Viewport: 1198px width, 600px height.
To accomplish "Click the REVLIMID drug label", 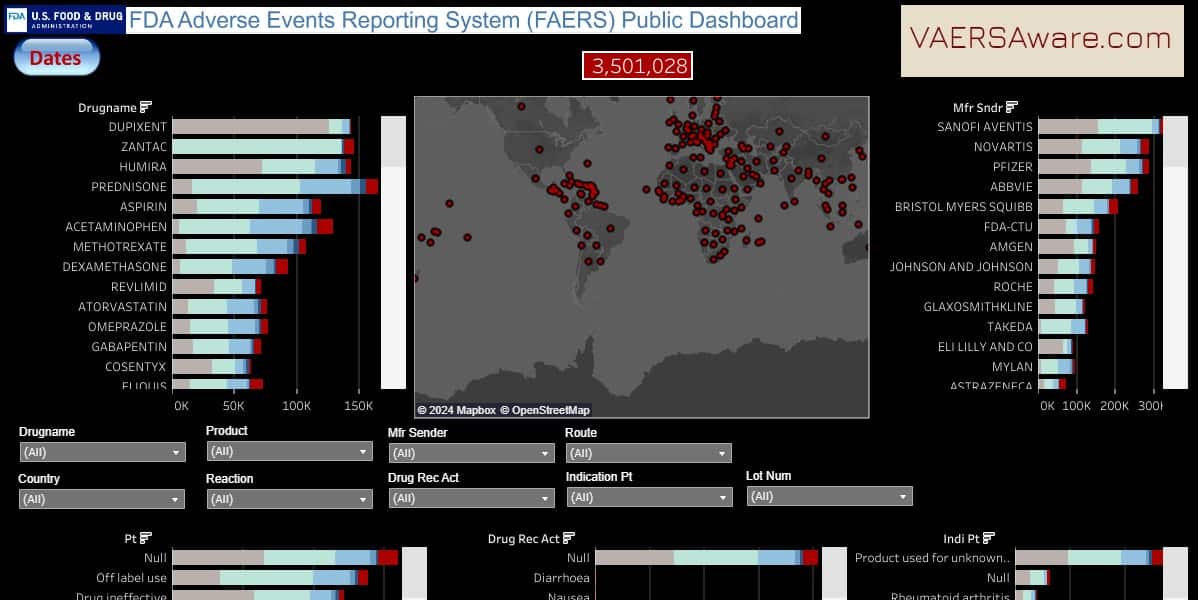I will point(139,287).
